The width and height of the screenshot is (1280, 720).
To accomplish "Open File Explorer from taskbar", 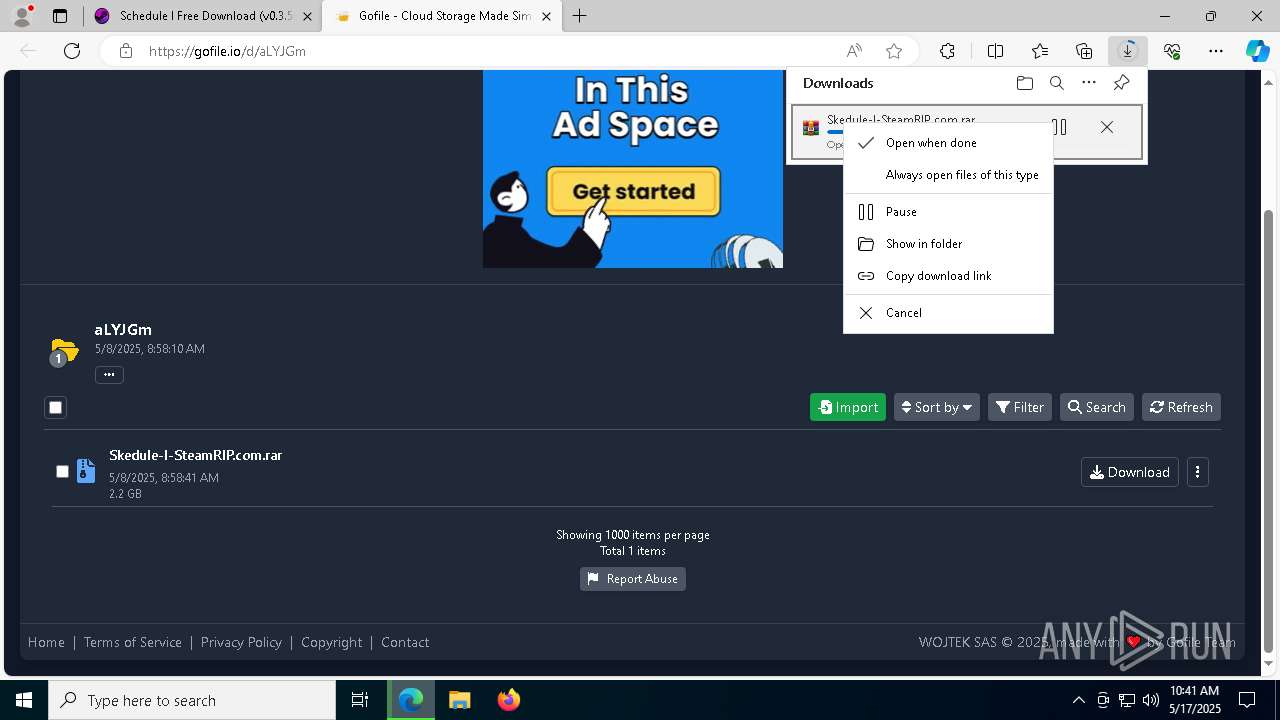I will click(459, 700).
